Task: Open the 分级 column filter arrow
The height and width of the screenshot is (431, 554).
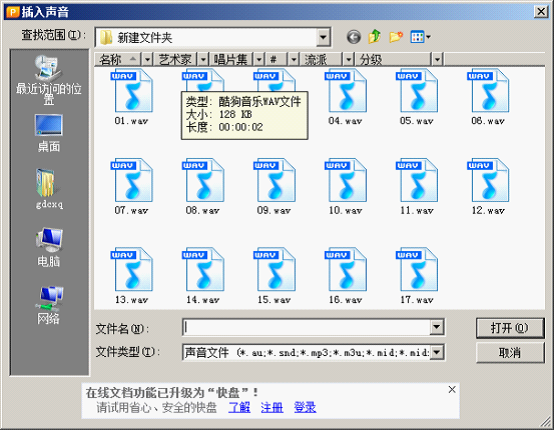Action: point(437,59)
